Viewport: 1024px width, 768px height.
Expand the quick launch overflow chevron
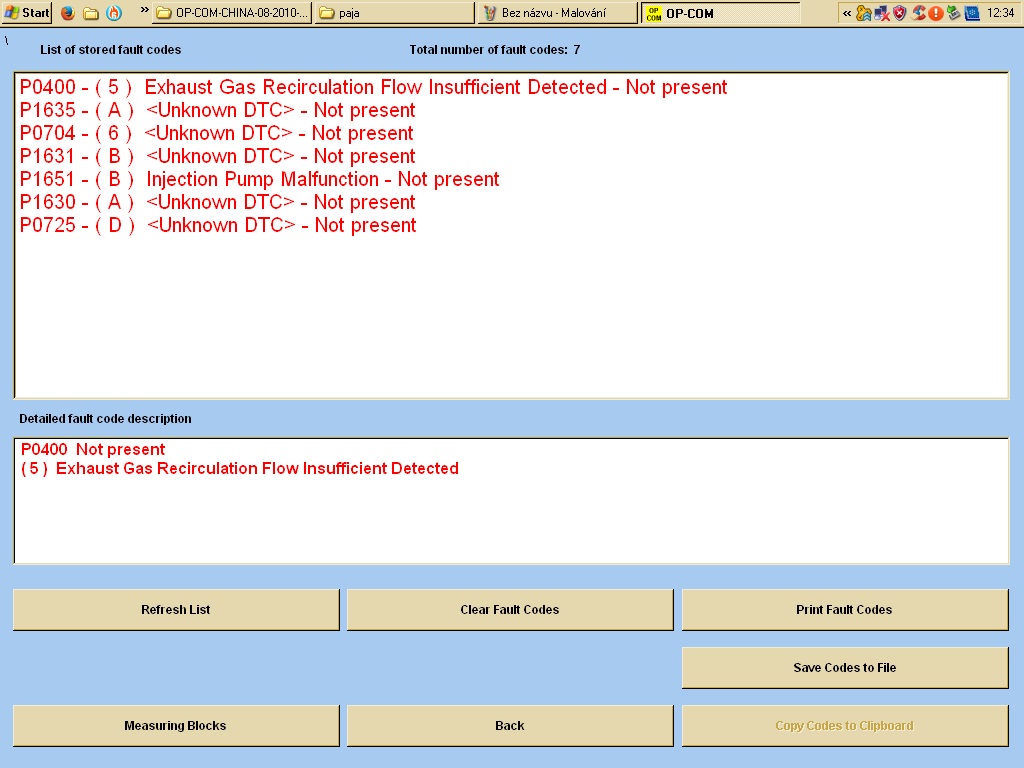click(144, 11)
